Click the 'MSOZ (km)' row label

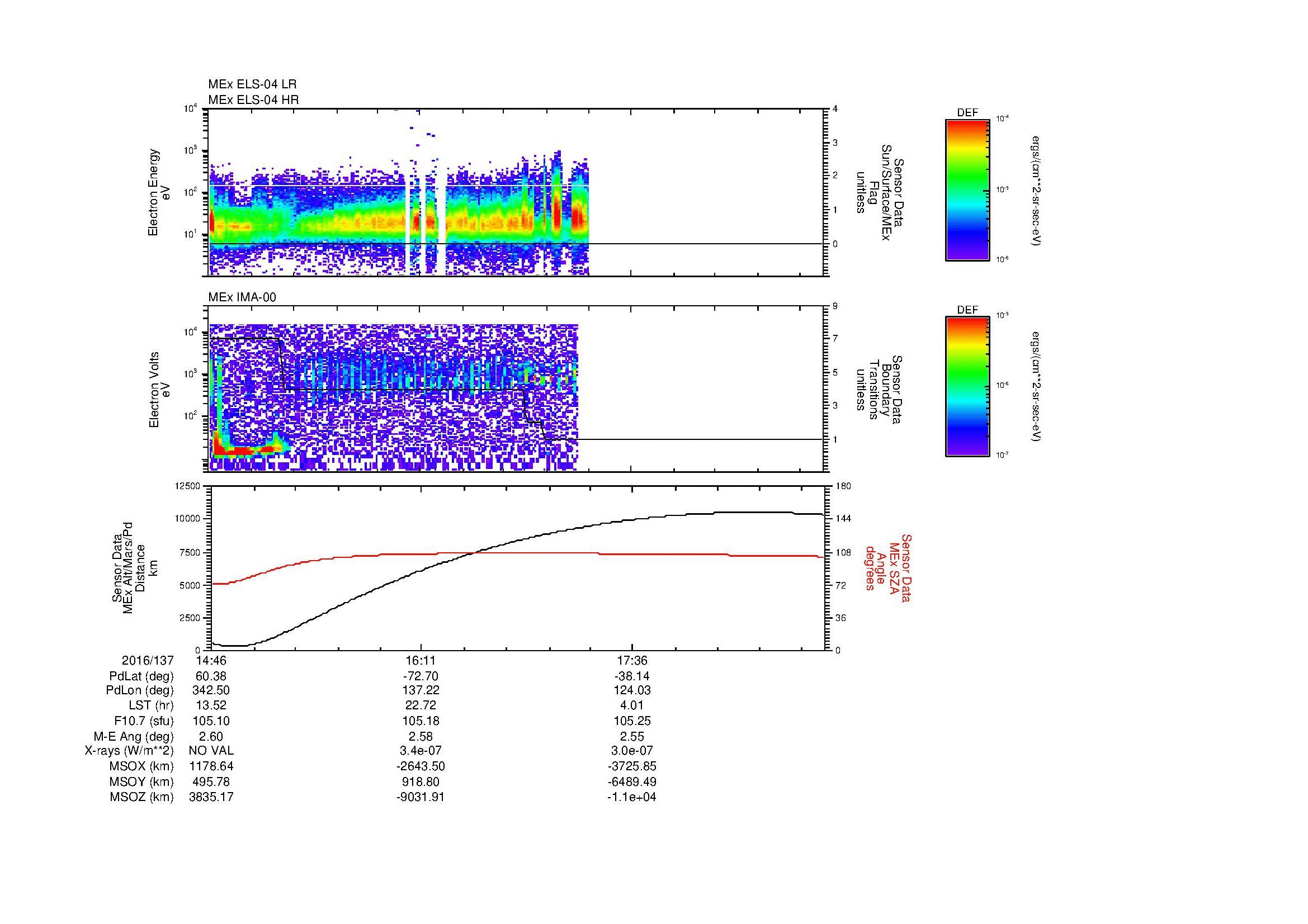(x=141, y=797)
